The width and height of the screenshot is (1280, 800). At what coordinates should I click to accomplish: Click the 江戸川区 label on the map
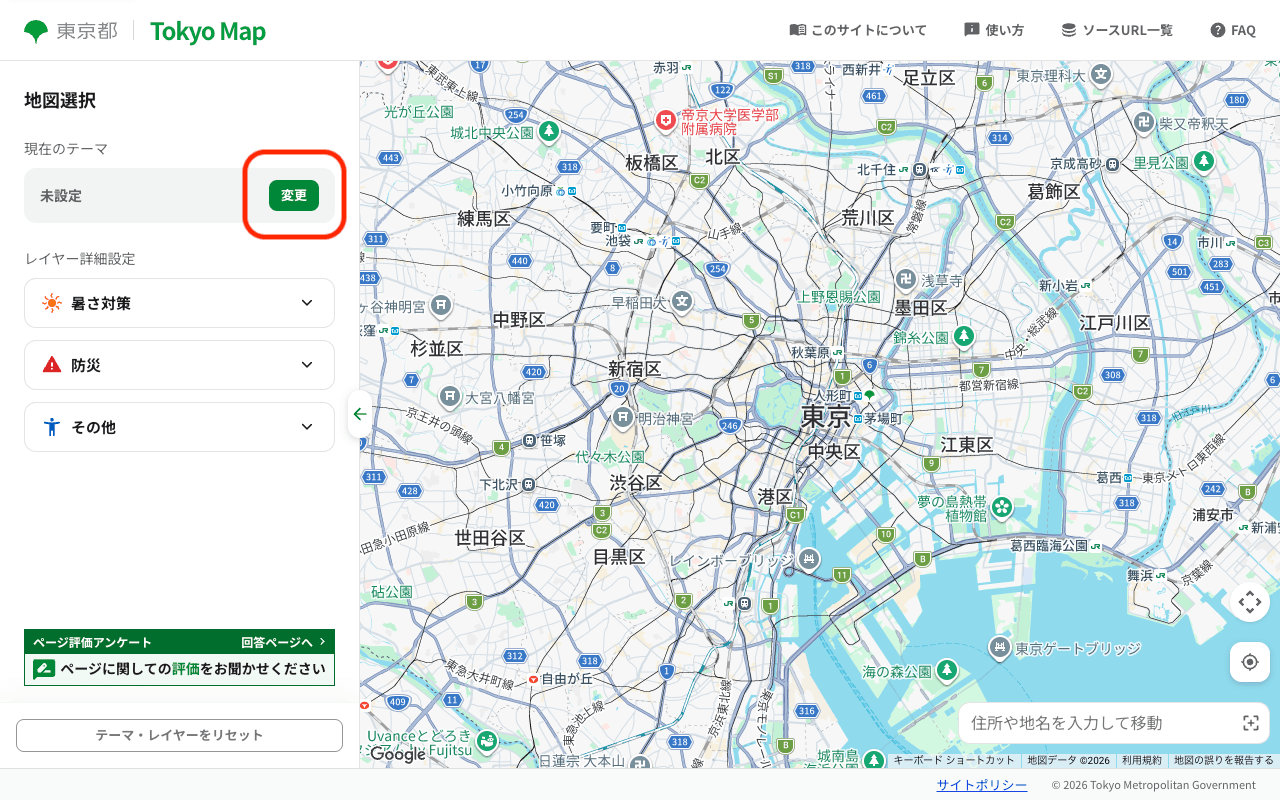1115,322
